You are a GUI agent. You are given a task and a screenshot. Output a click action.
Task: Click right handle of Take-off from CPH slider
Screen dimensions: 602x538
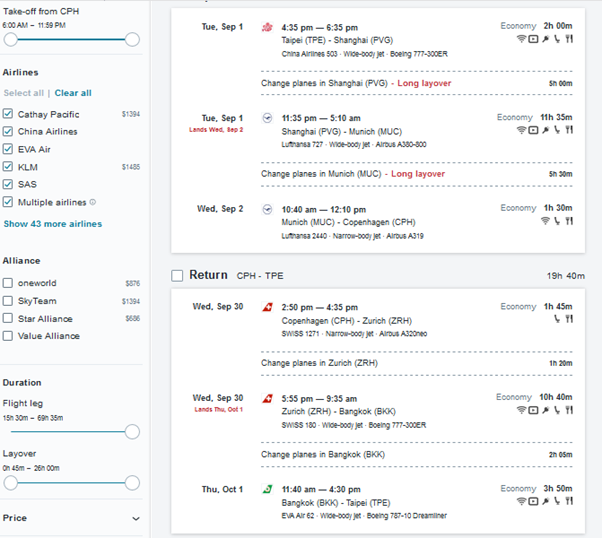[x=132, y=39]
